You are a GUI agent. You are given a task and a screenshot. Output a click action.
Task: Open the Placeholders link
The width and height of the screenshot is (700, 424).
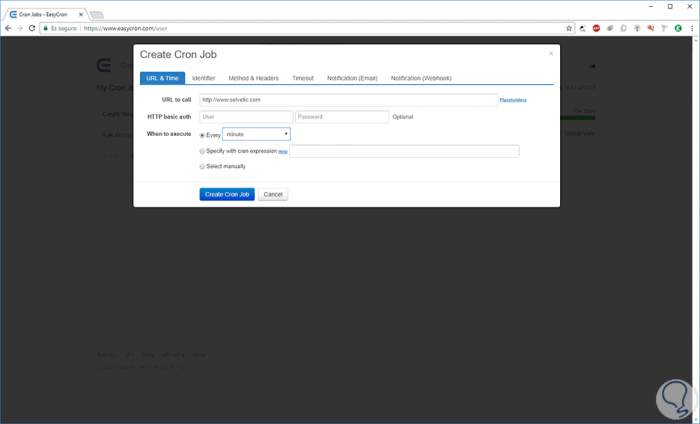point(513,100)
